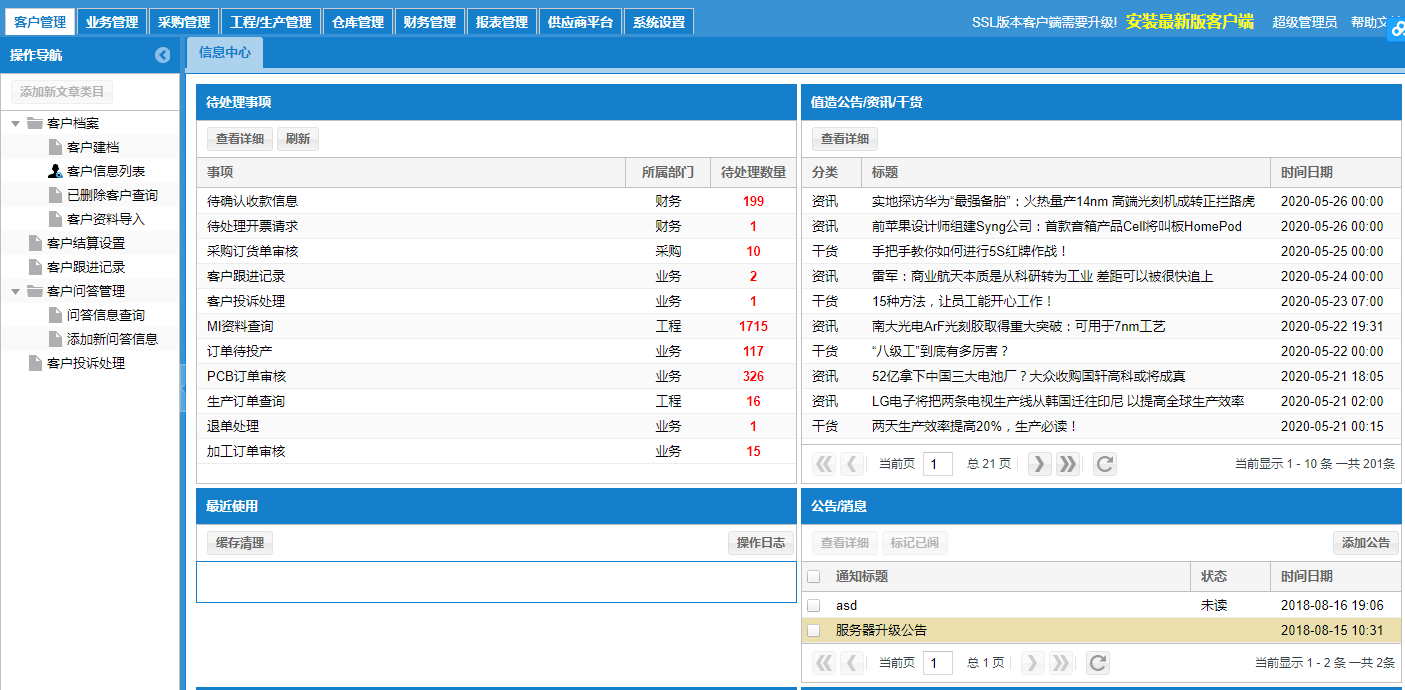Click 查看详细 in 值造公告 panel
This screenshot has height=690, width=1405.
845,139
